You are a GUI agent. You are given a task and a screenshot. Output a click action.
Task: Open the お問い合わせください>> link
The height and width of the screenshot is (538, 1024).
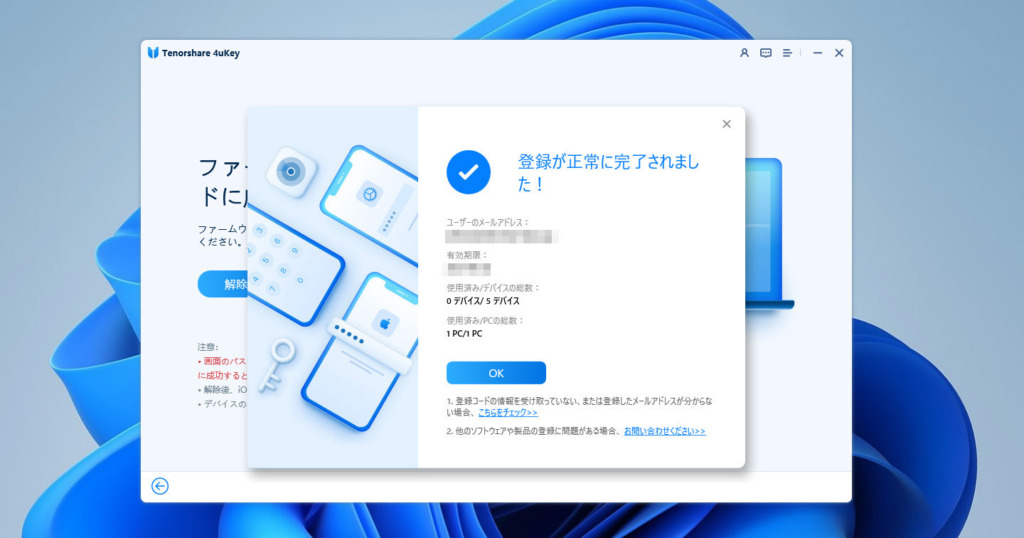pos(665,431)
